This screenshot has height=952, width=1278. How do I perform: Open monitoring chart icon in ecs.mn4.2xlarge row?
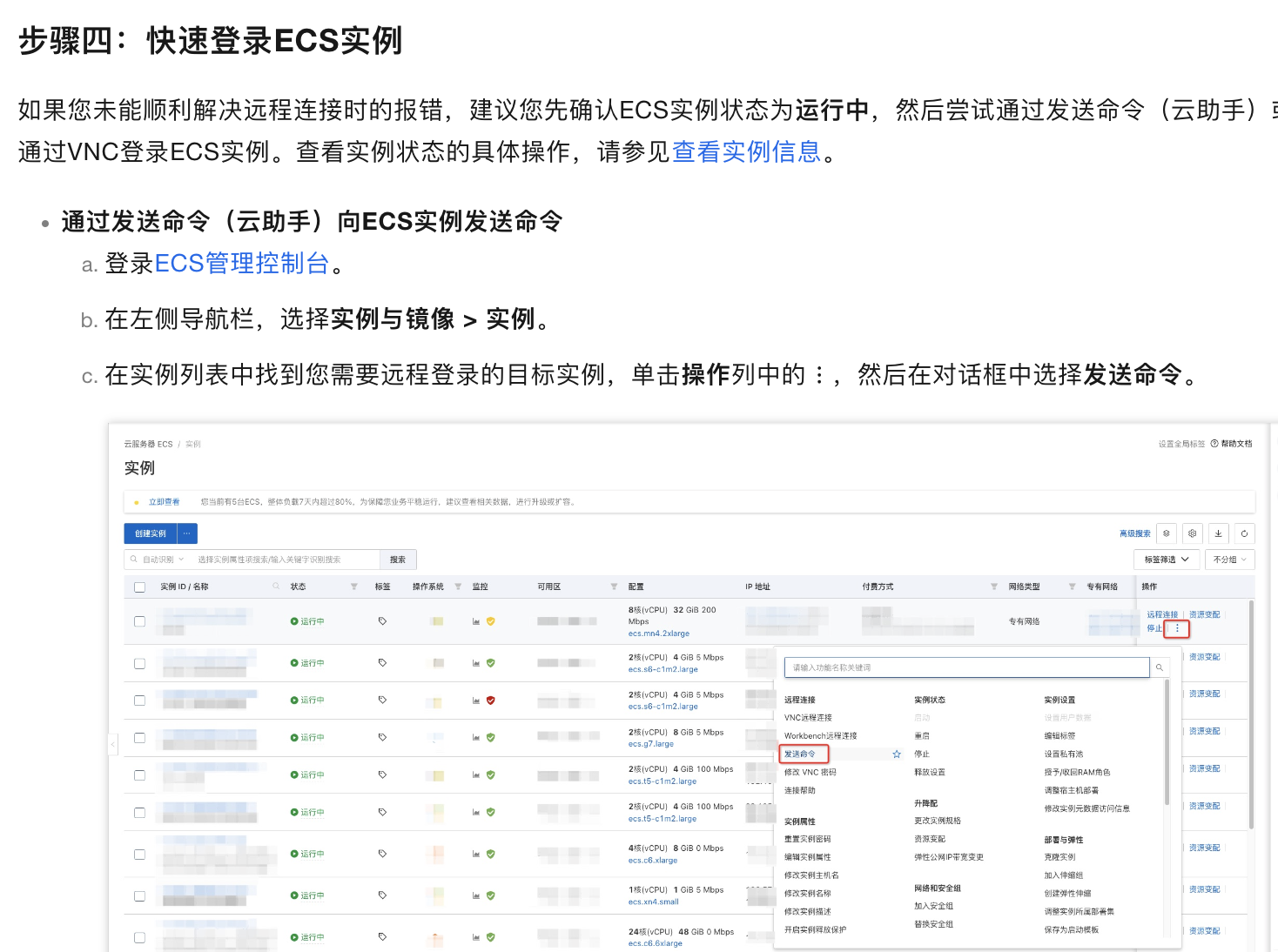tap(476, 621)
